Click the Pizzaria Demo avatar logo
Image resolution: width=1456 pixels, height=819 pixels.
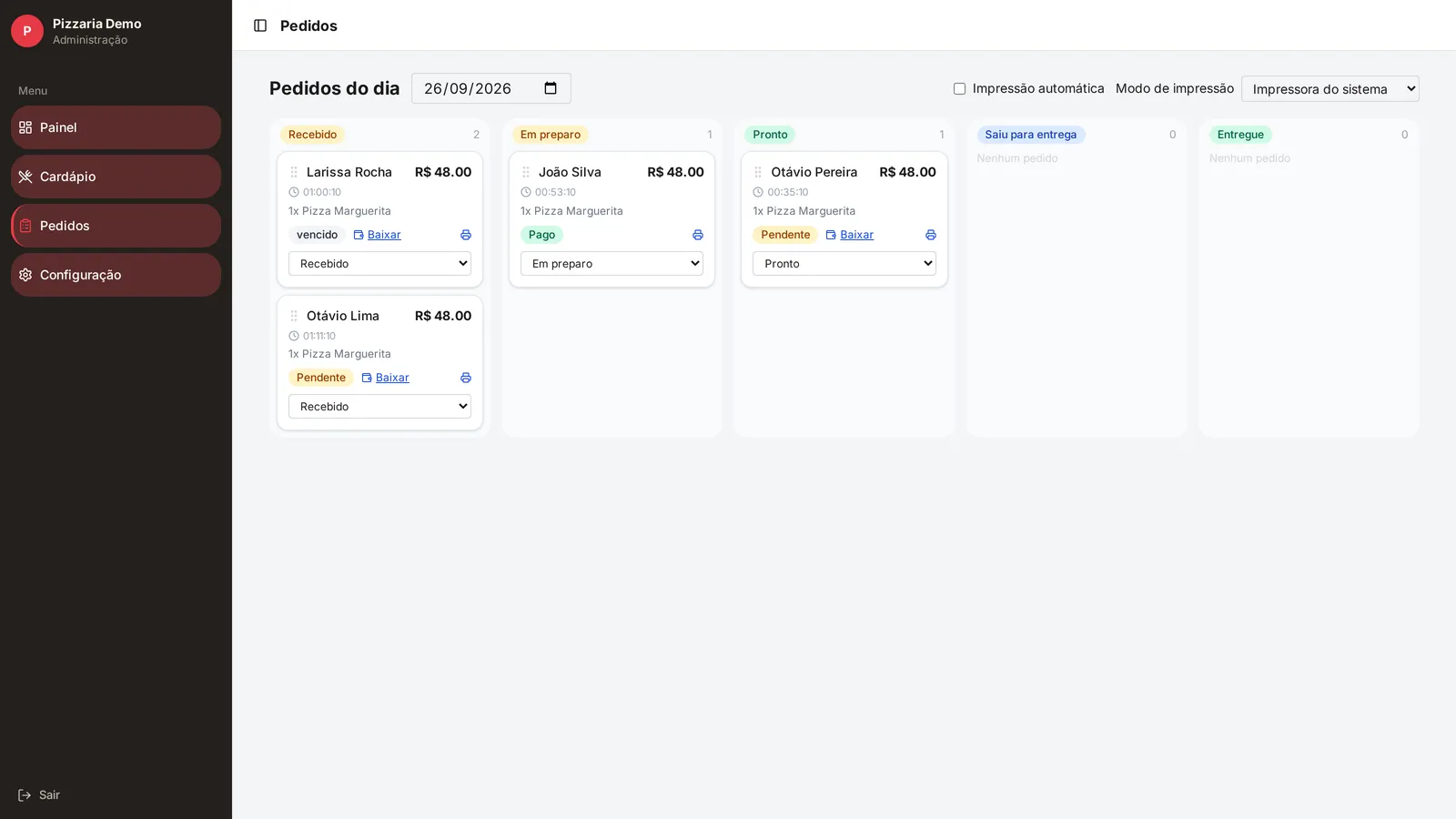27,31
